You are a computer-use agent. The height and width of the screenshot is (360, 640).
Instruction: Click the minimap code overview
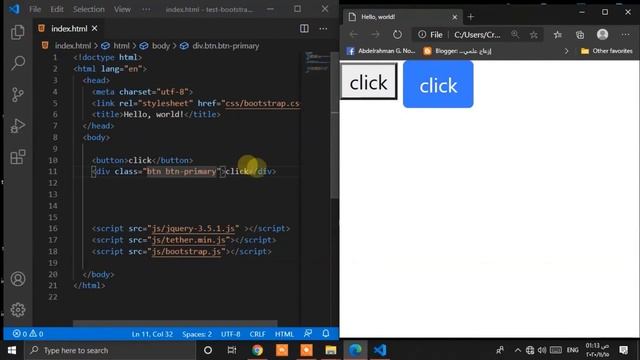[x=317, y=62]
